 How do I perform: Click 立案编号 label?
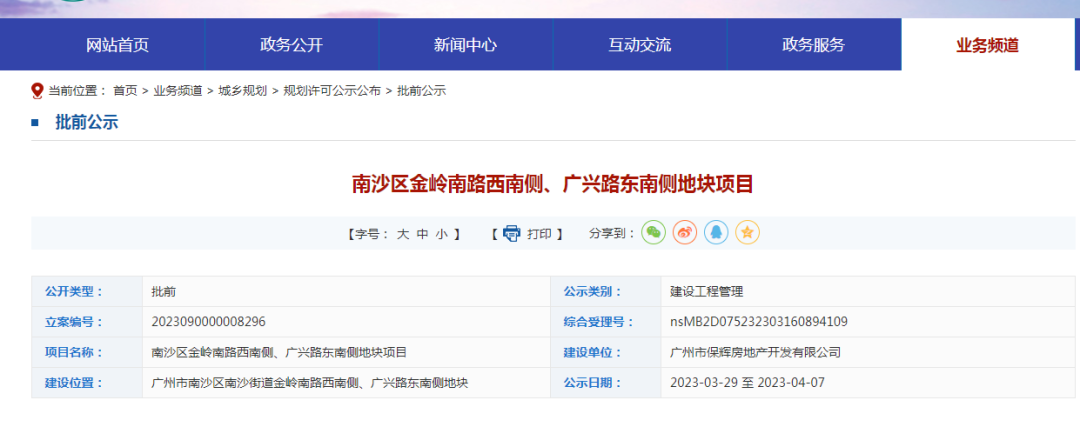tap(74, 322)
